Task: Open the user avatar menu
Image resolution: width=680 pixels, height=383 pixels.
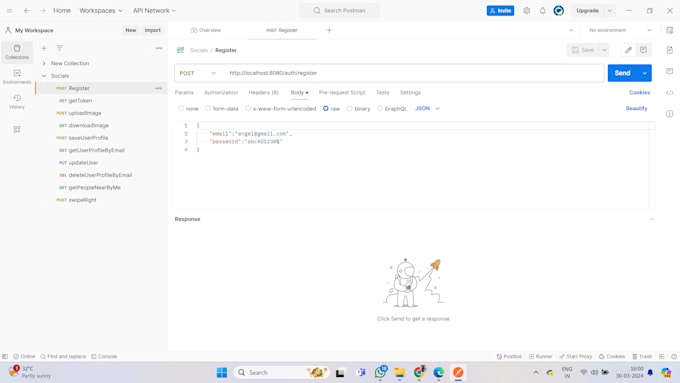Action: tap(559, 10)
